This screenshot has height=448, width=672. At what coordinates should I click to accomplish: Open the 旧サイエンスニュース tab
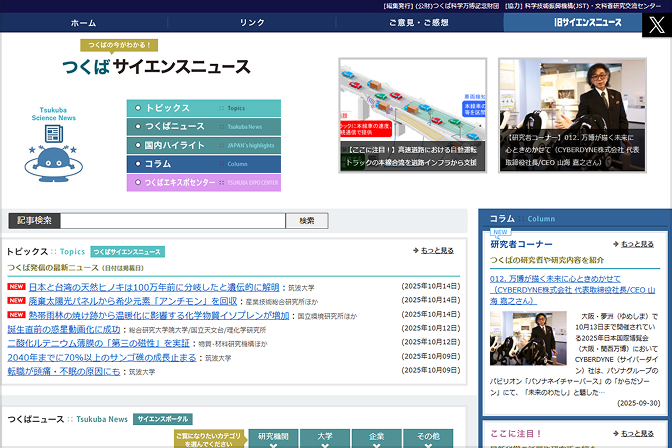pyautogui.click(x=588, y=22)
